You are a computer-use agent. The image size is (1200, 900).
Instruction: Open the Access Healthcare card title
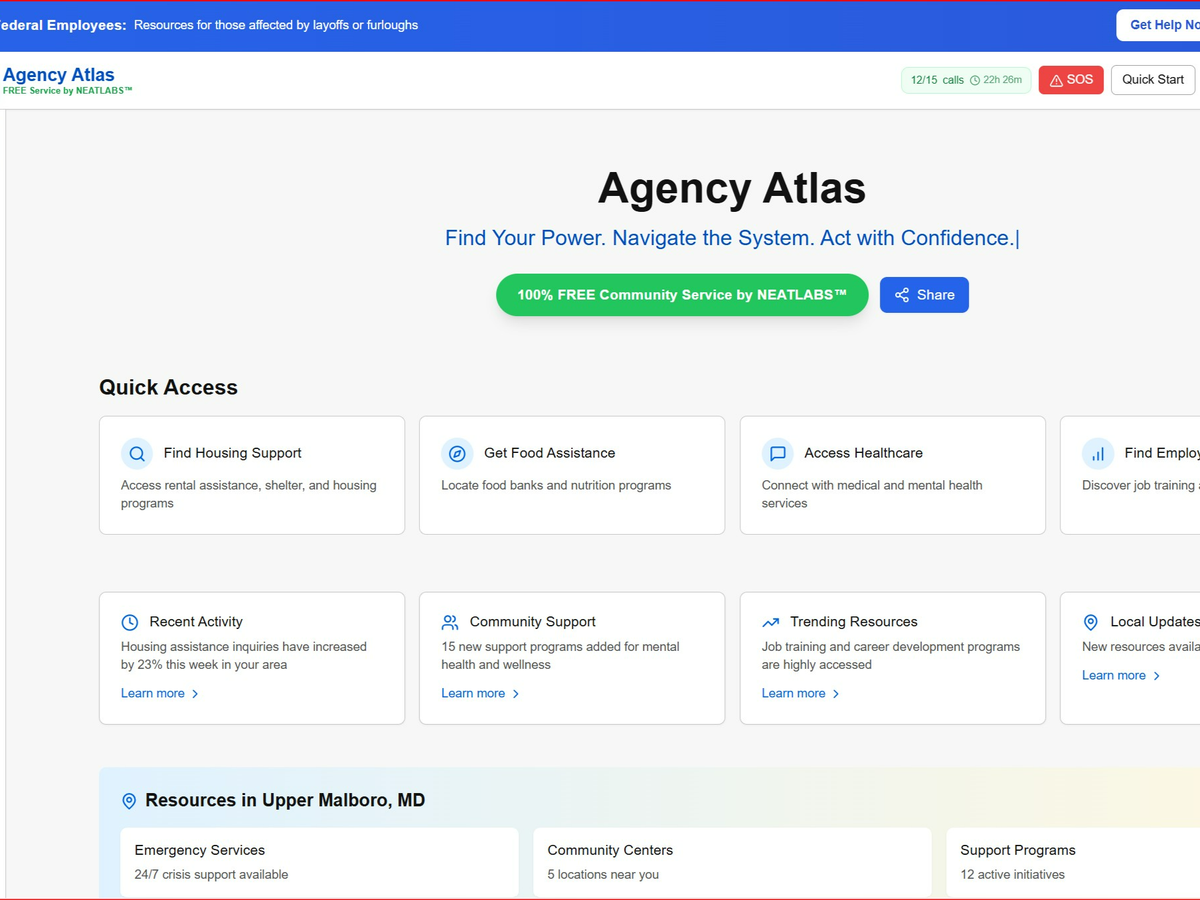(864, 453)
